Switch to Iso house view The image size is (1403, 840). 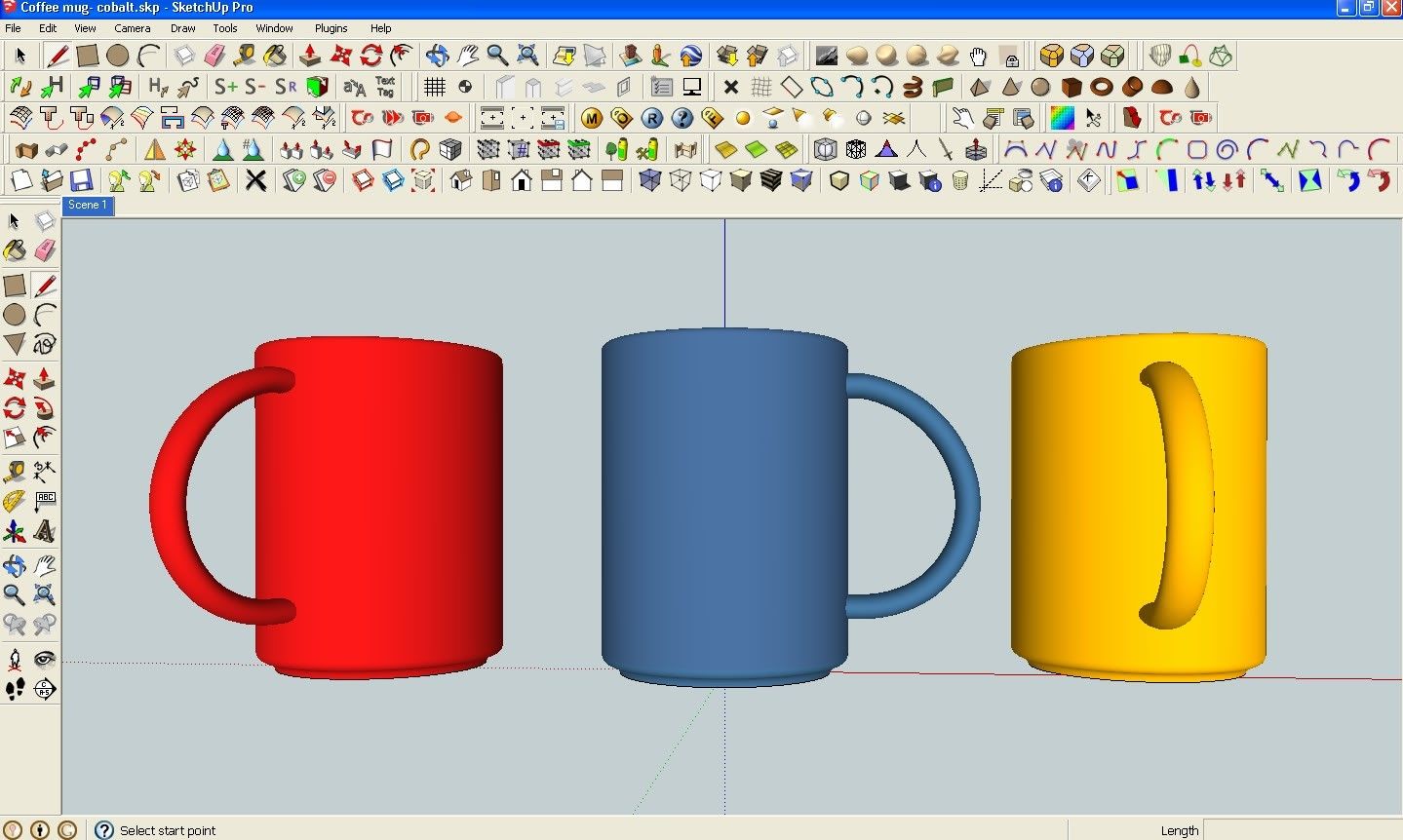[x=461, y=180]
